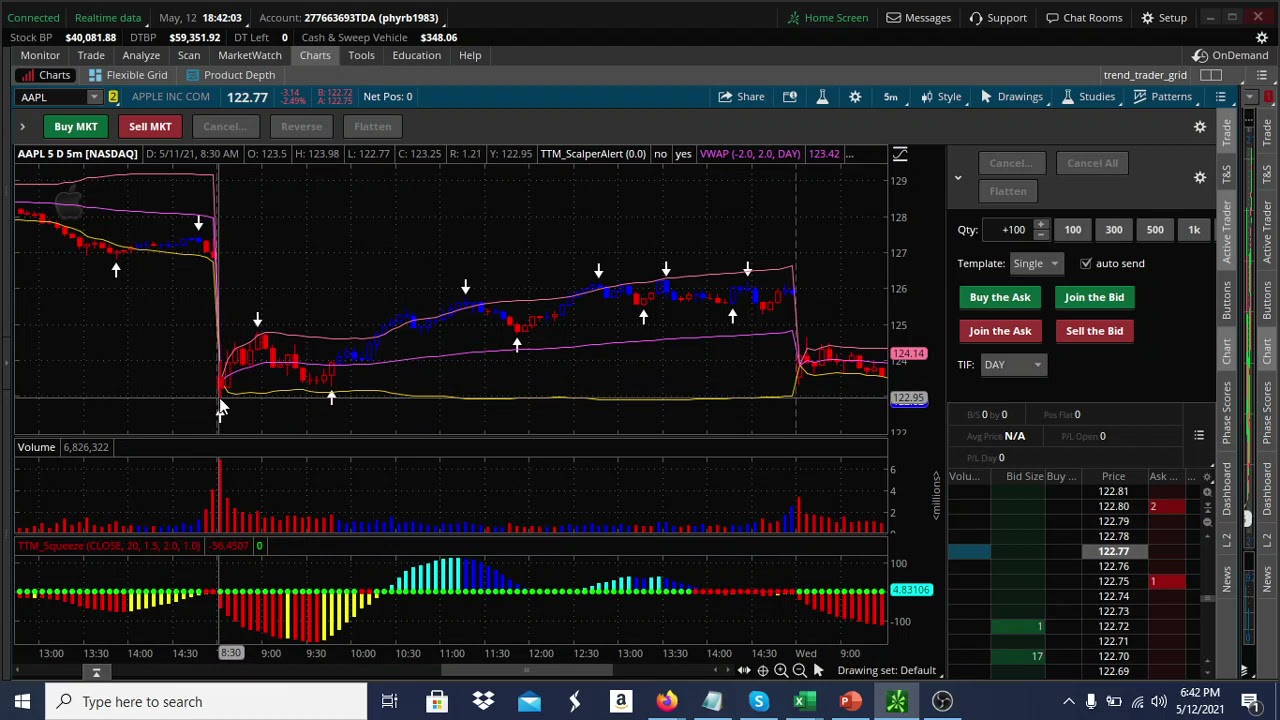Click the gear icon in the Buy/Sell buttons row

point(1200,127)
